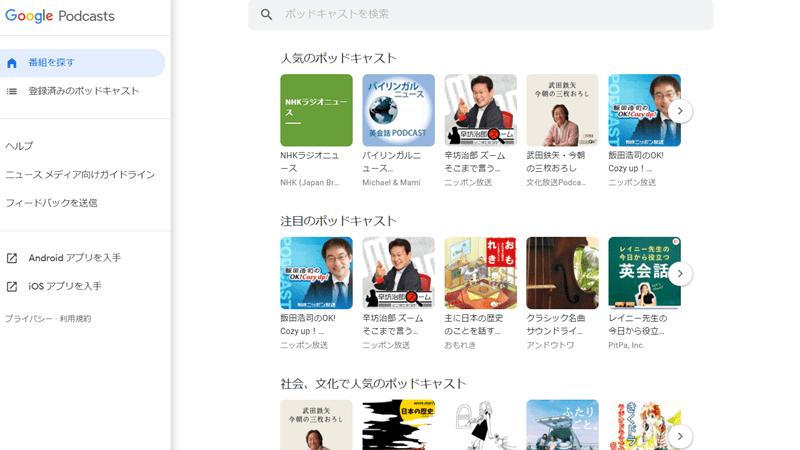Click おもれき publisher text

click(x=460, y=345)
